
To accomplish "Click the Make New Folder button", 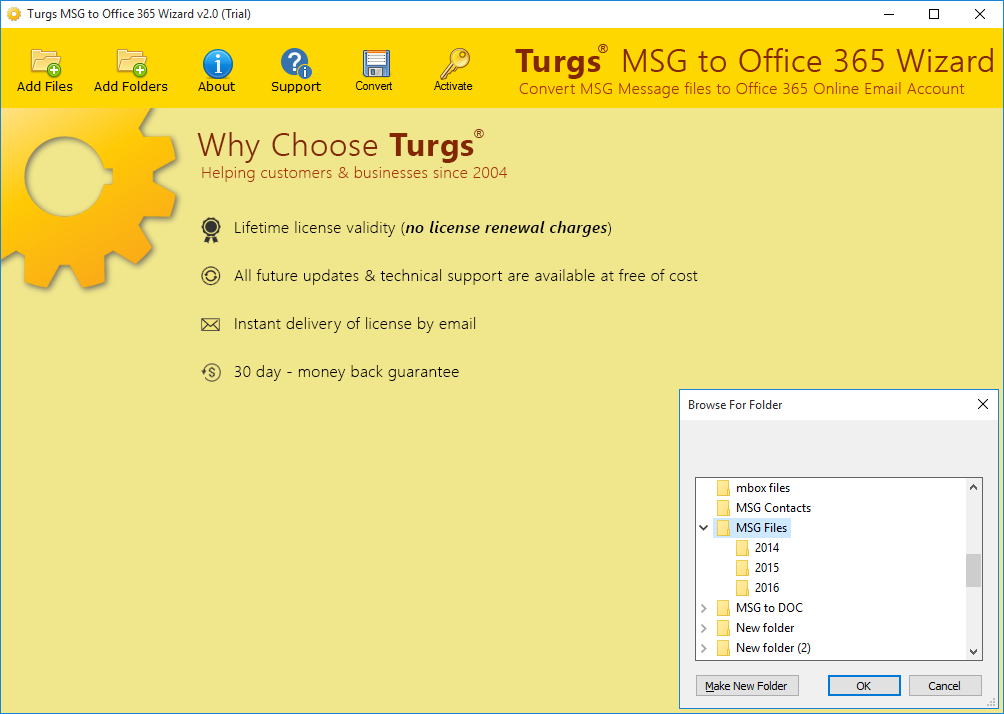I will coord(747,686).
